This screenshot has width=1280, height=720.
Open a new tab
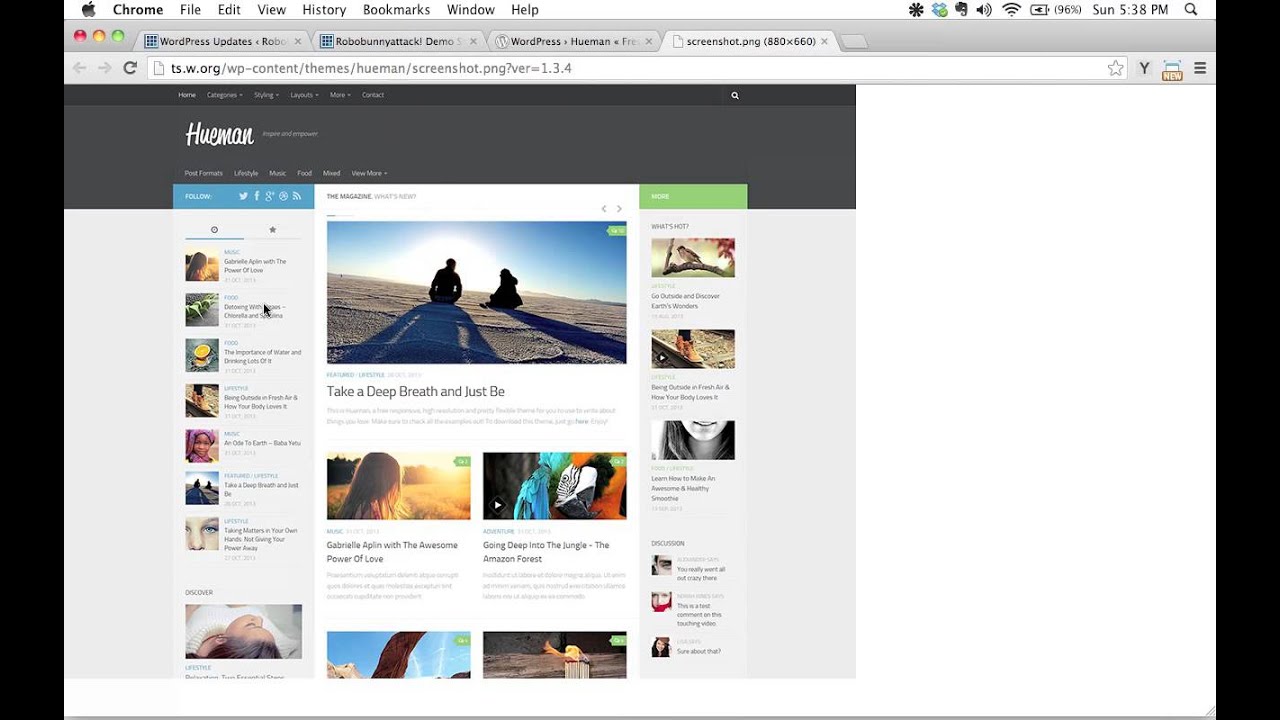click(x=854, y=41)
